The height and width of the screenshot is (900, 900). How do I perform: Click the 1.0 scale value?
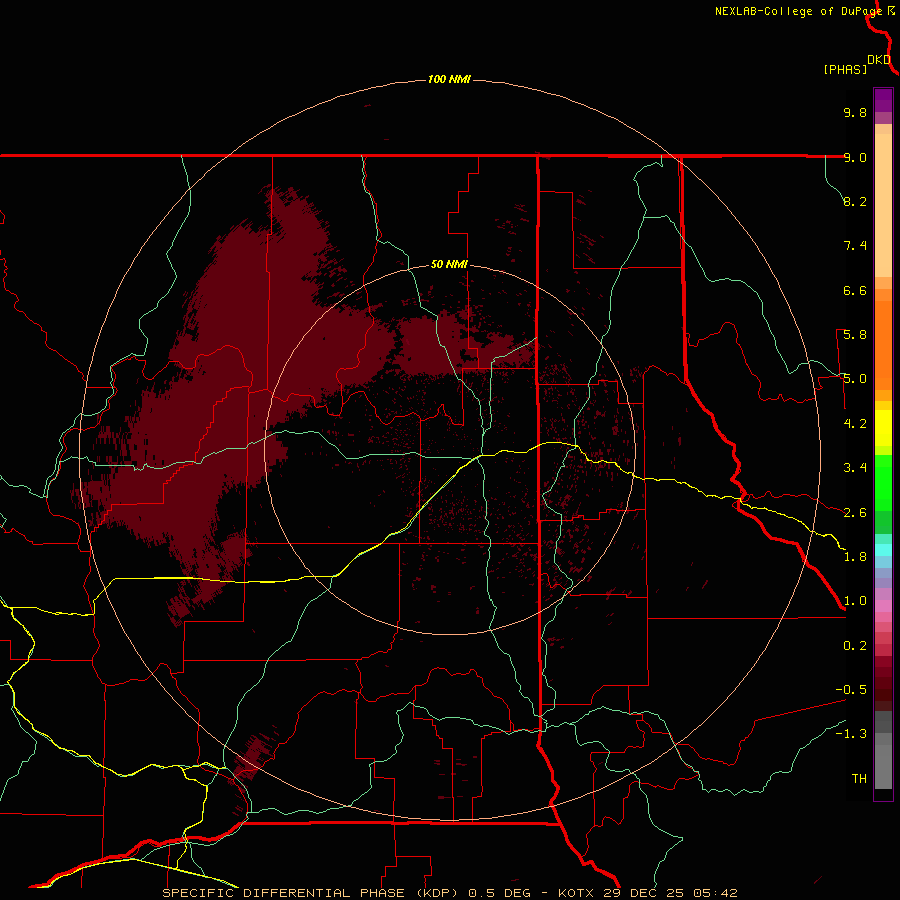(x=855, y=601)
